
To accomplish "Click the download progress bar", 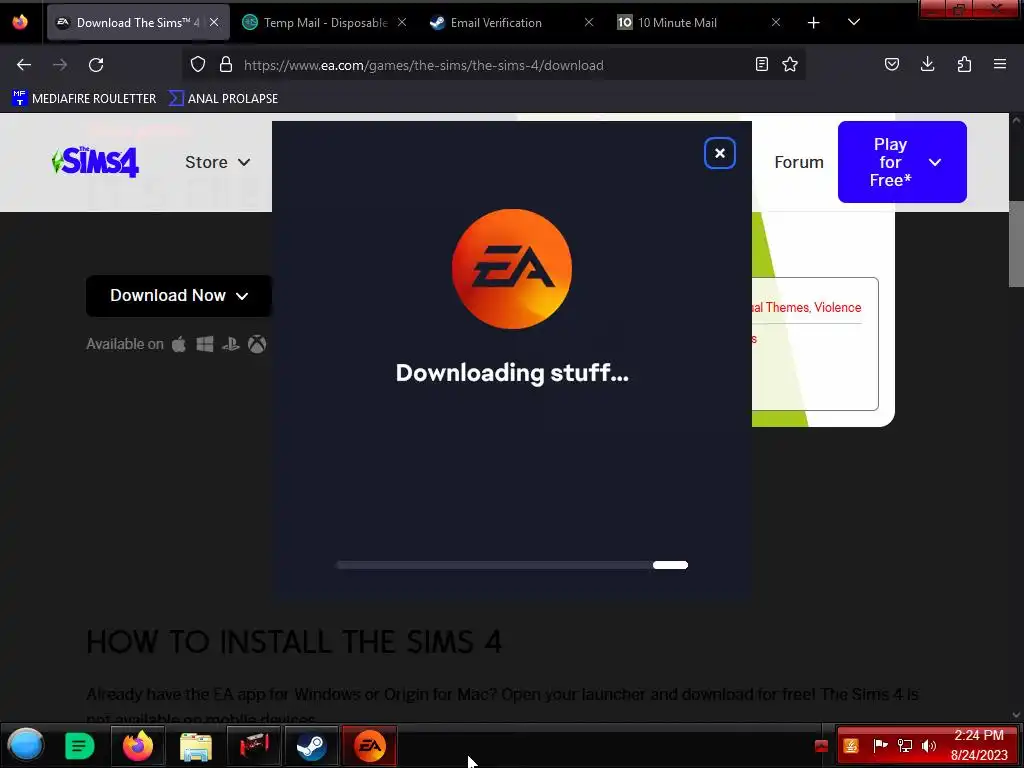I will [512, 565].
